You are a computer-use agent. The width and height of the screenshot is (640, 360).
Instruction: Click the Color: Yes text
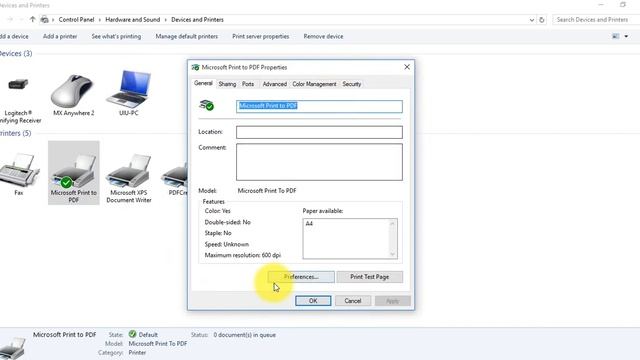pyautogui.click(x=218, y=211)
